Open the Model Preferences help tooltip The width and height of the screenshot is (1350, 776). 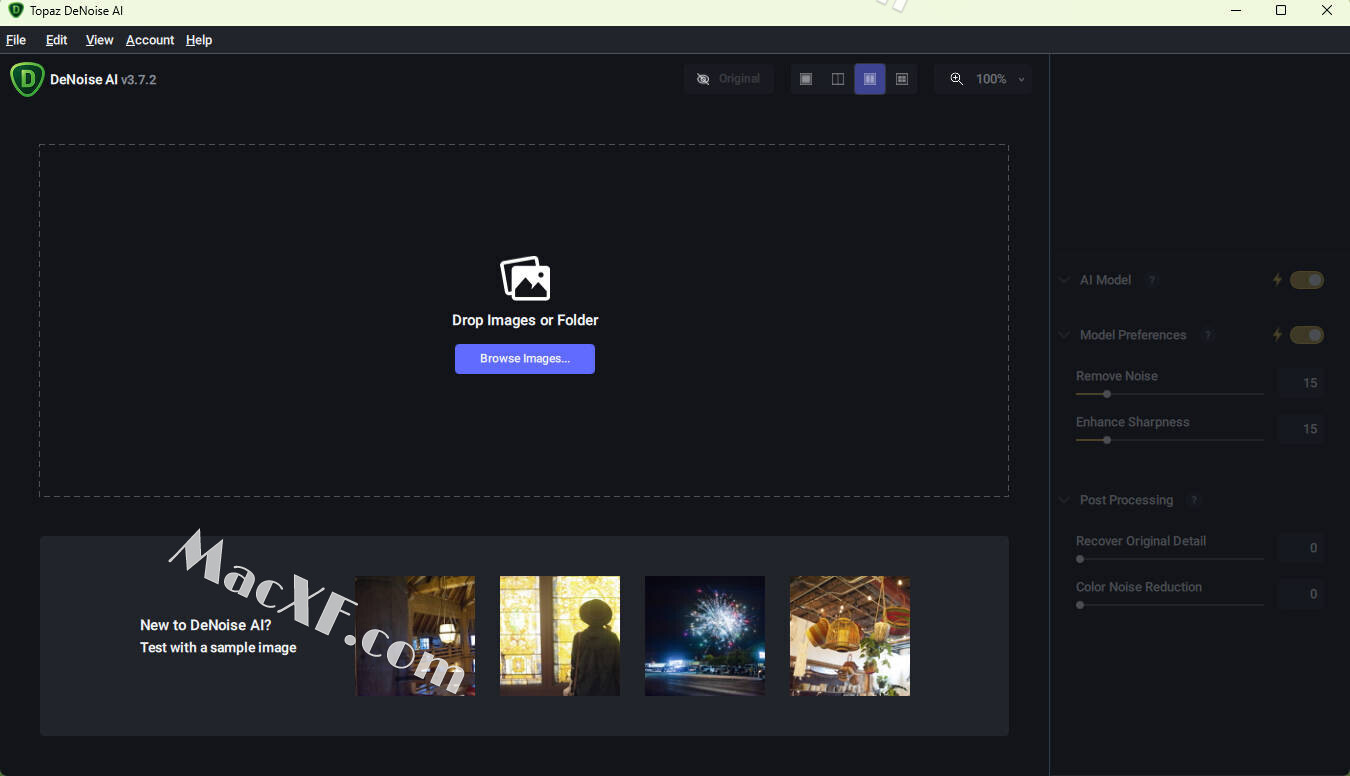tap(1208, 335)
